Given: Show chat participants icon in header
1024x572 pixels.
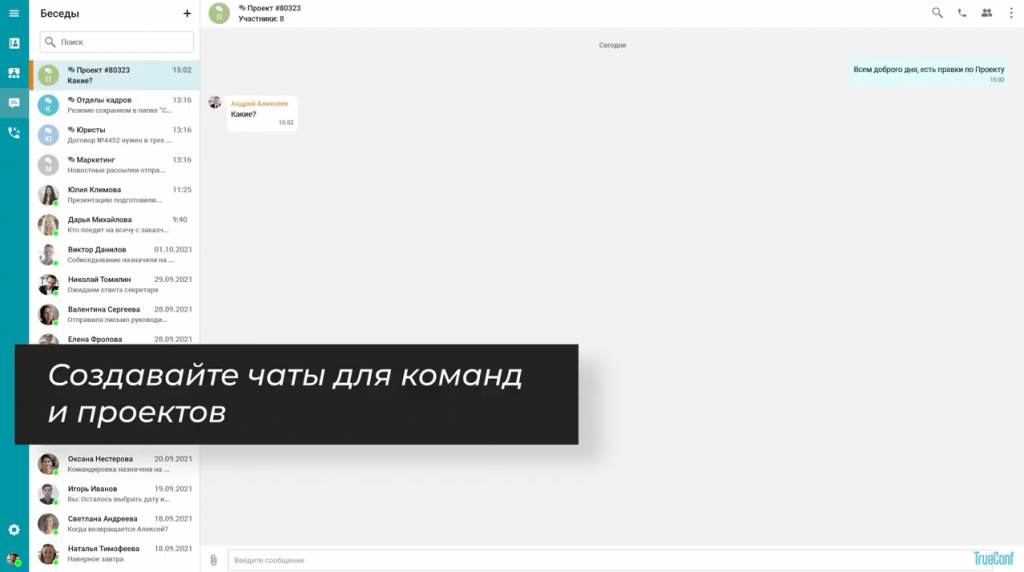Looking at the screenshot, I should tap(987, 12).
